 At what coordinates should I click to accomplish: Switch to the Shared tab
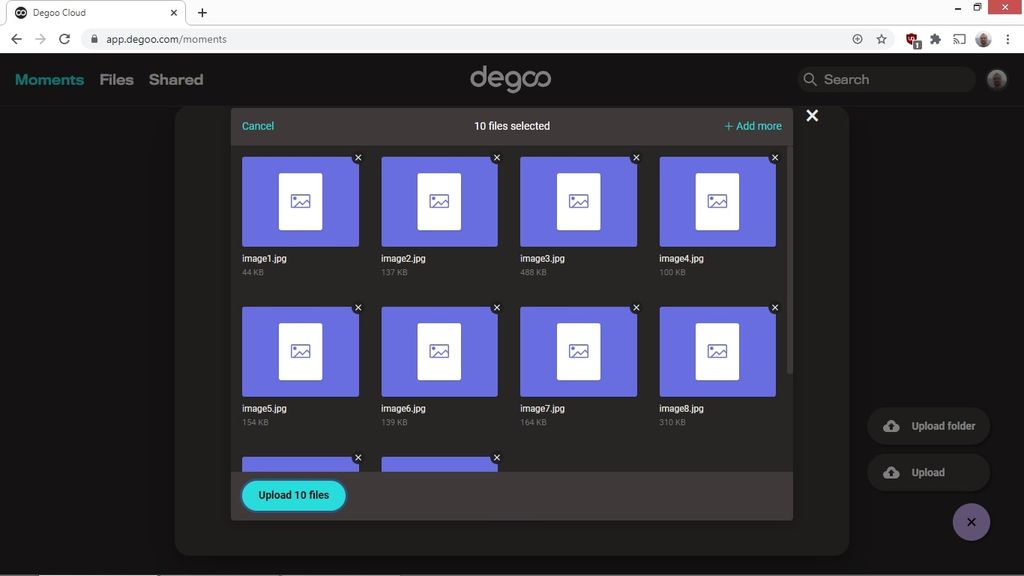coord(176,79)
